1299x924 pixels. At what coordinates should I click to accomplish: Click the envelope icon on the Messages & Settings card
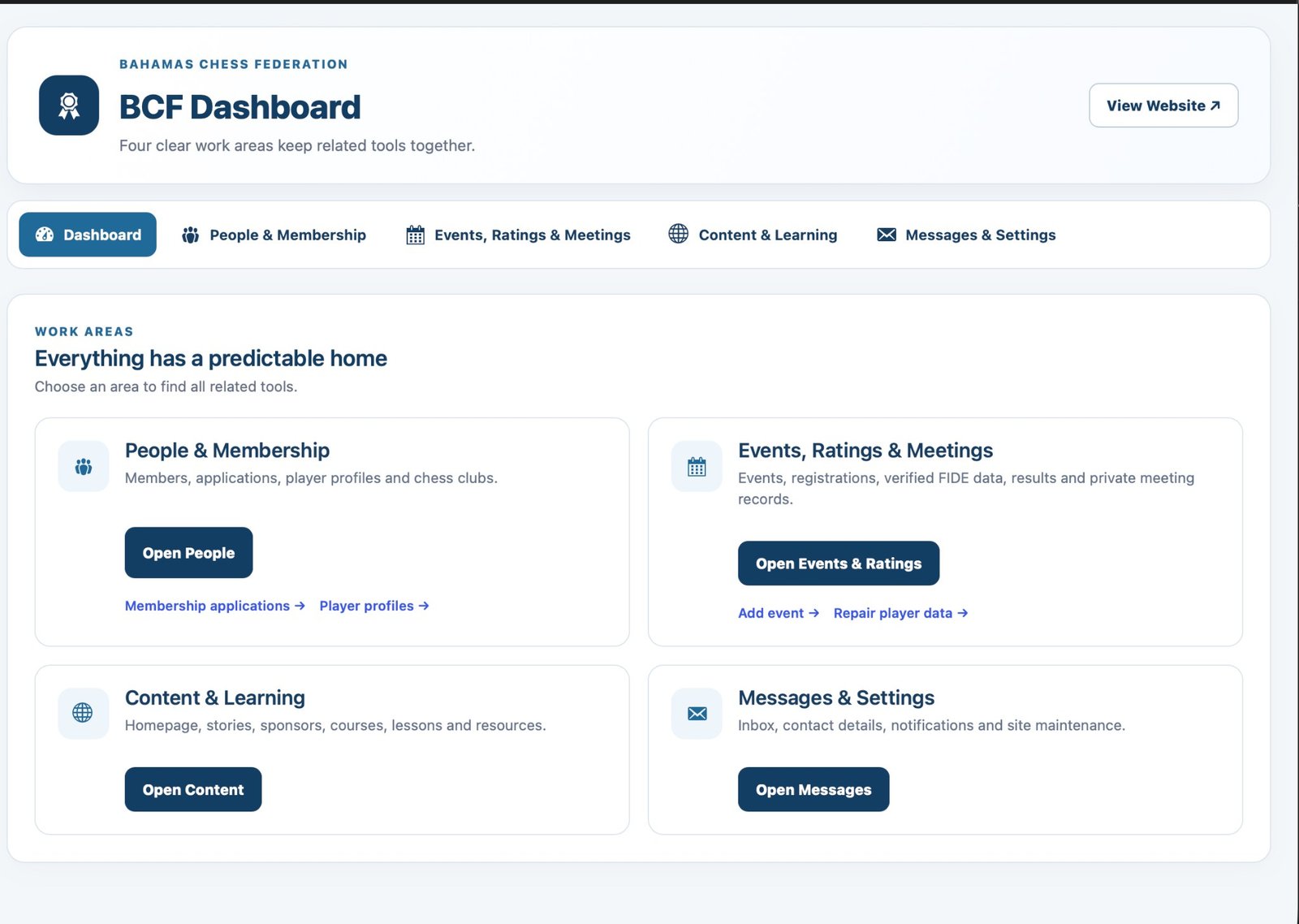pyautogui.click(x=697, y=713)
